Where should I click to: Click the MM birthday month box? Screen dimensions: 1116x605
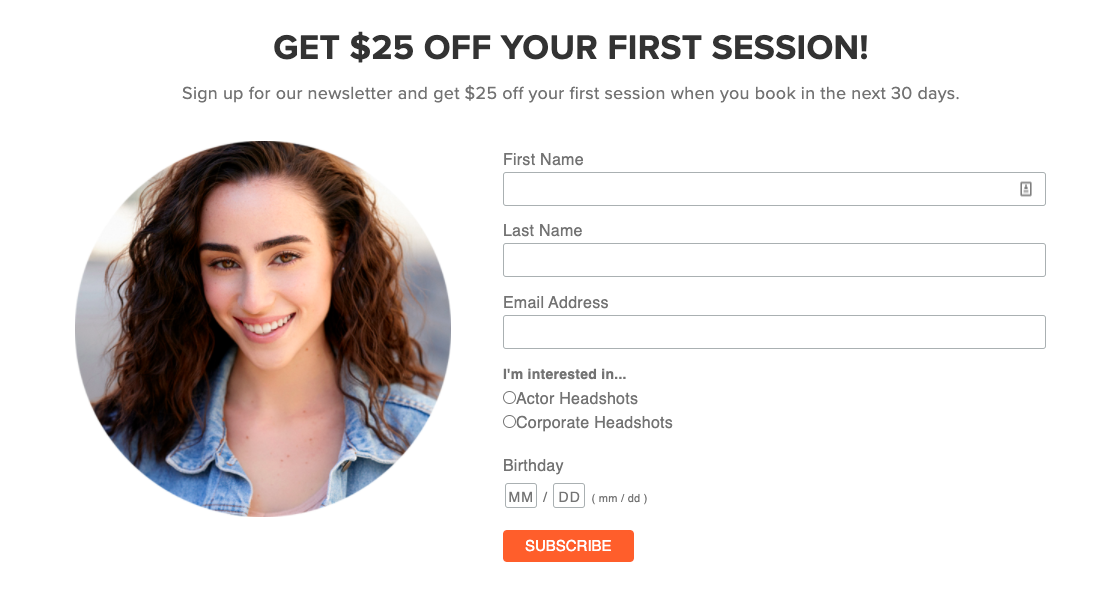click(520, 494)
